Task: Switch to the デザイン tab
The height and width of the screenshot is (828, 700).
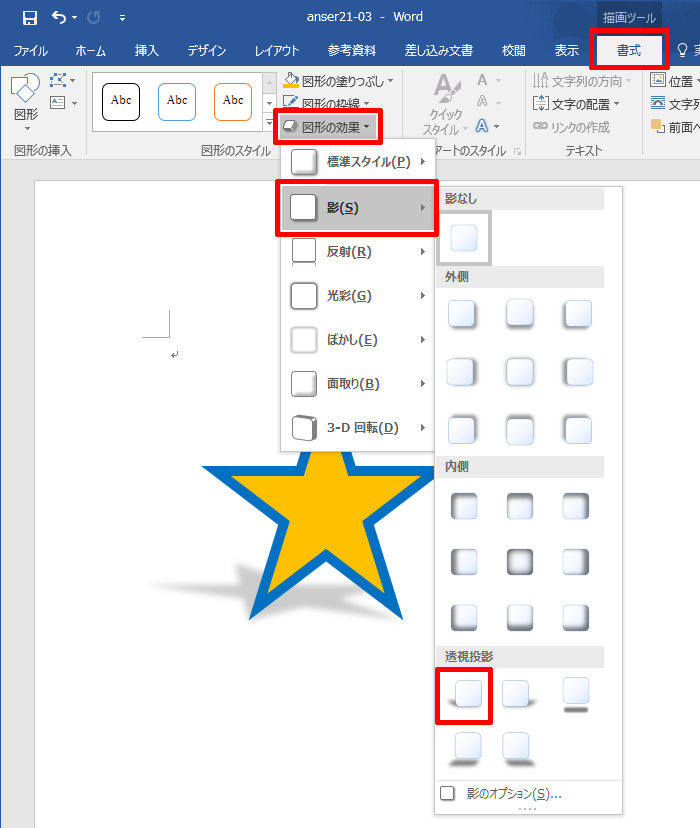Action: (x=206, y=51)
